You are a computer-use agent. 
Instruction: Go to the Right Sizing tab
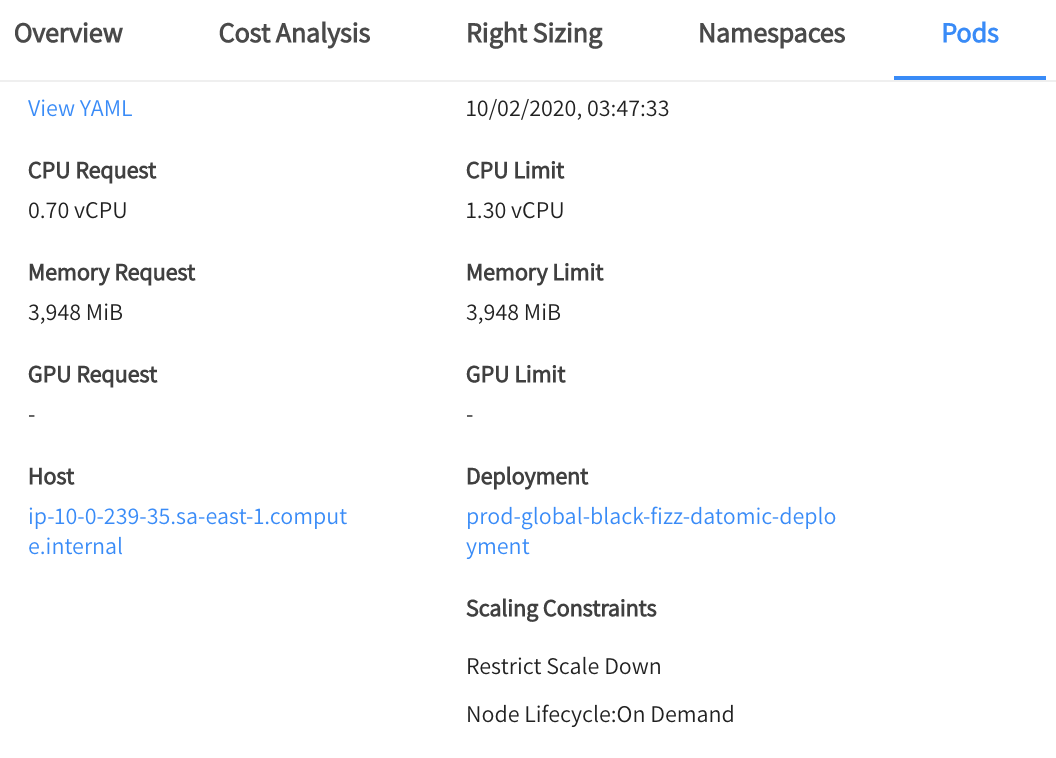(x=534, y=34)
